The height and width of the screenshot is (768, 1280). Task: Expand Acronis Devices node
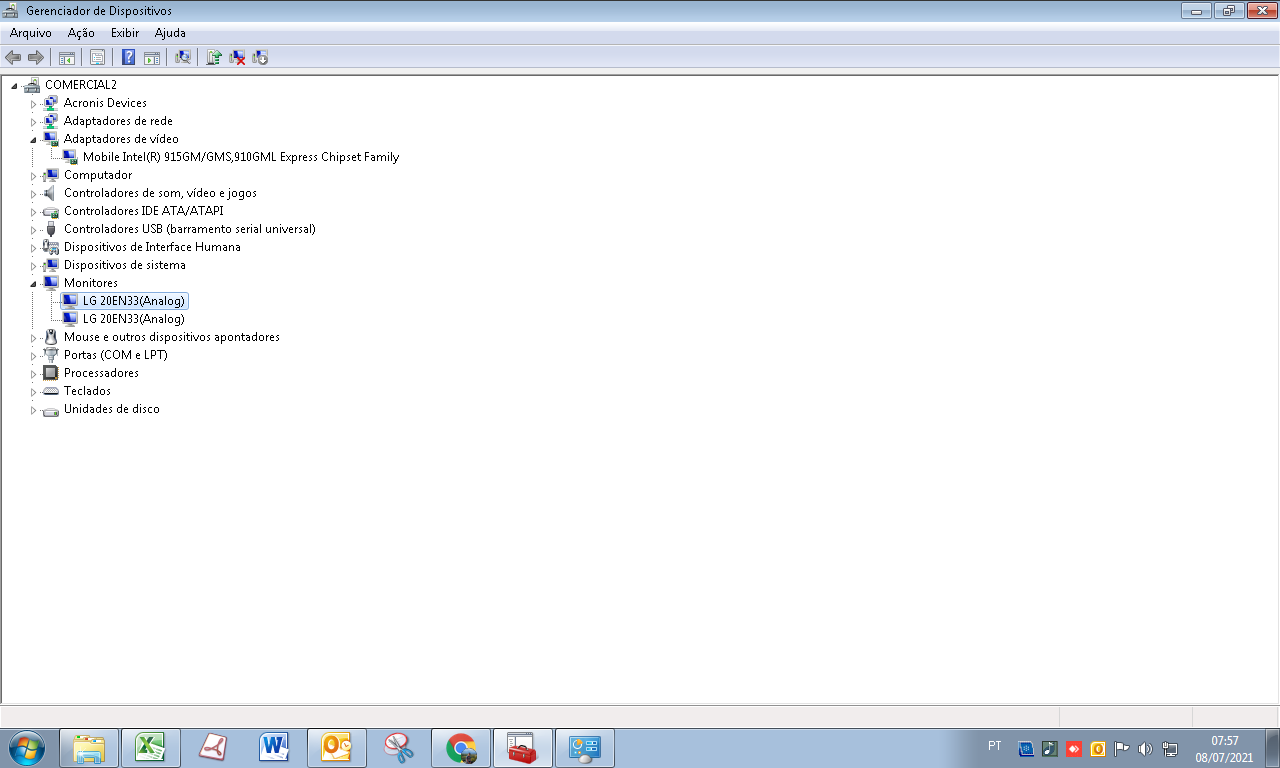pyautogui.click(x=33, y=104)
